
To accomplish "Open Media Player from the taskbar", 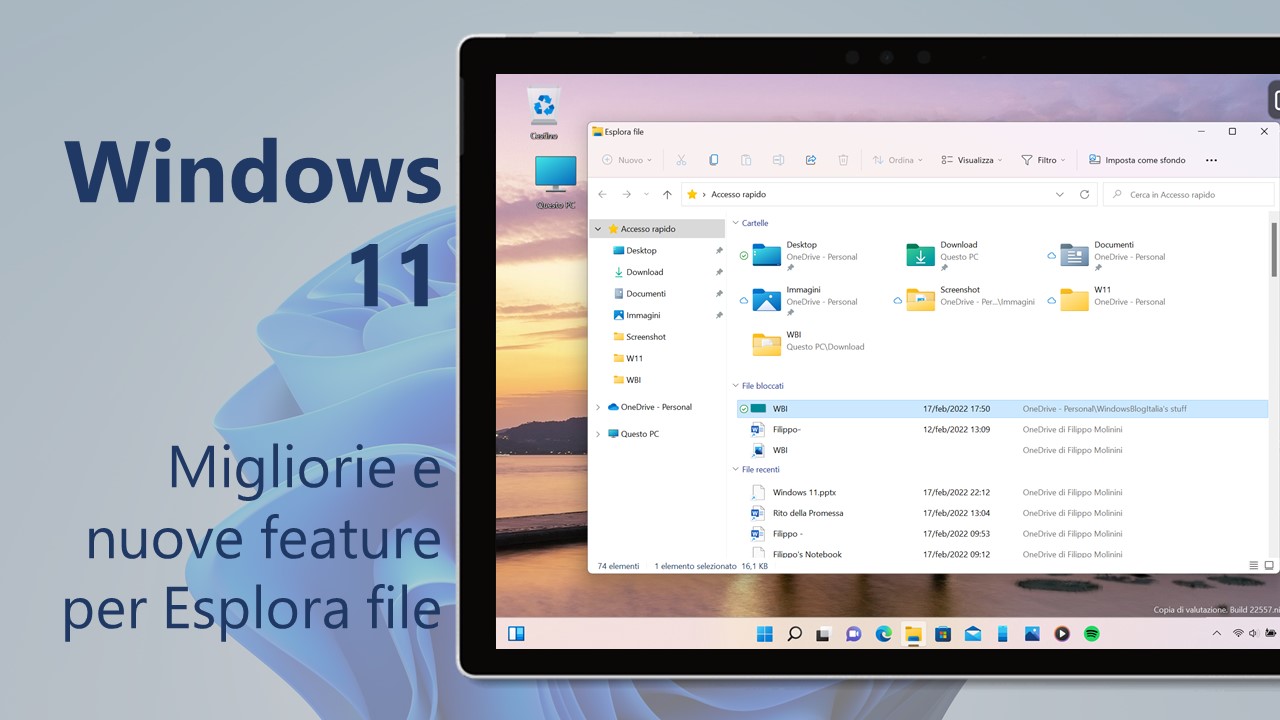I will (1062, 633).
